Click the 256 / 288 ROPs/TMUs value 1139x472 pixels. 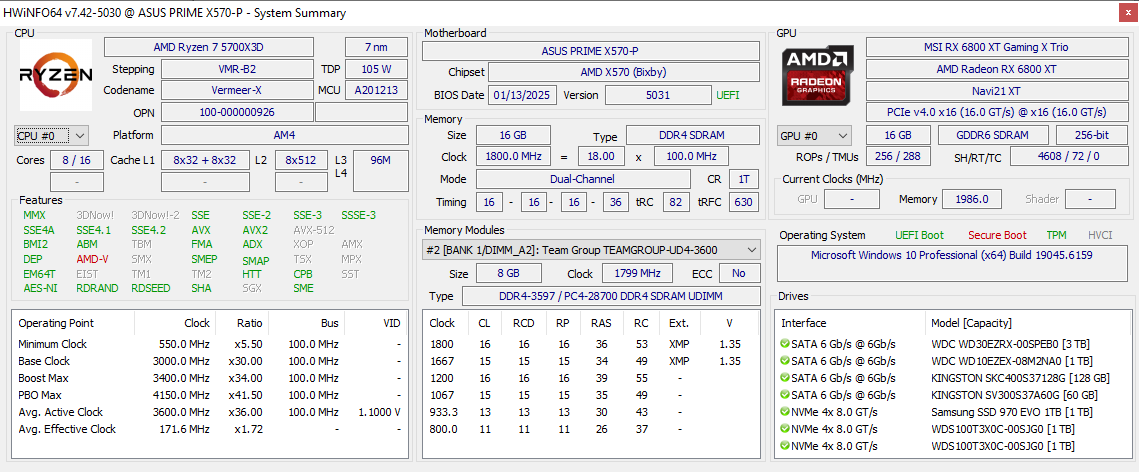898,157
